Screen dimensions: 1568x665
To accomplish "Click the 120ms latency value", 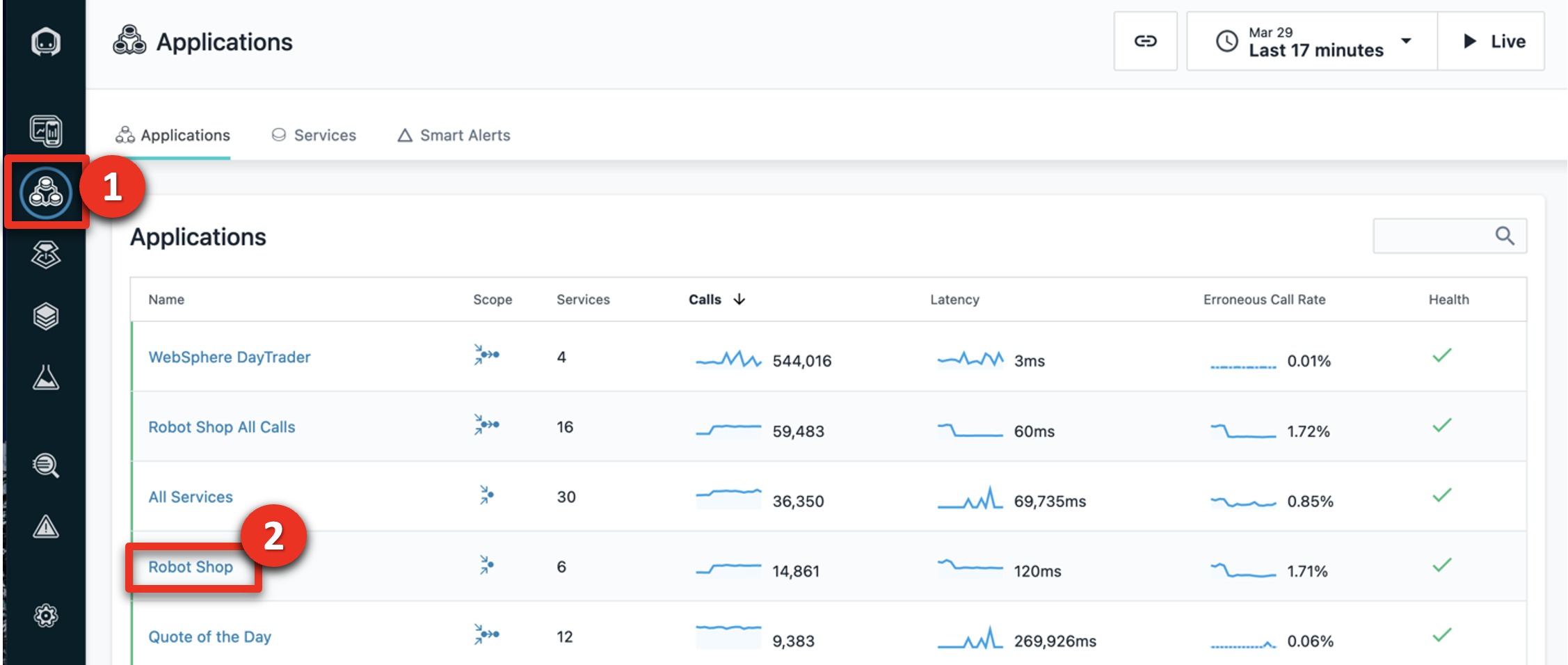I will (x=1037, y=571).
